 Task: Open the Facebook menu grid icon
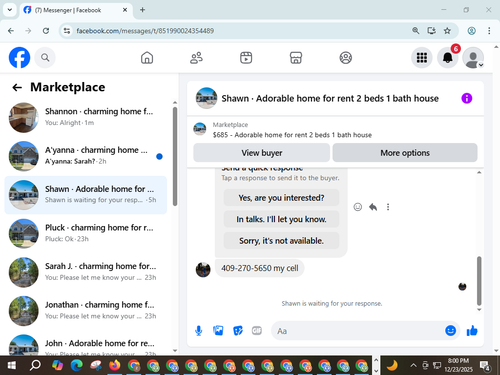point(422,58)
